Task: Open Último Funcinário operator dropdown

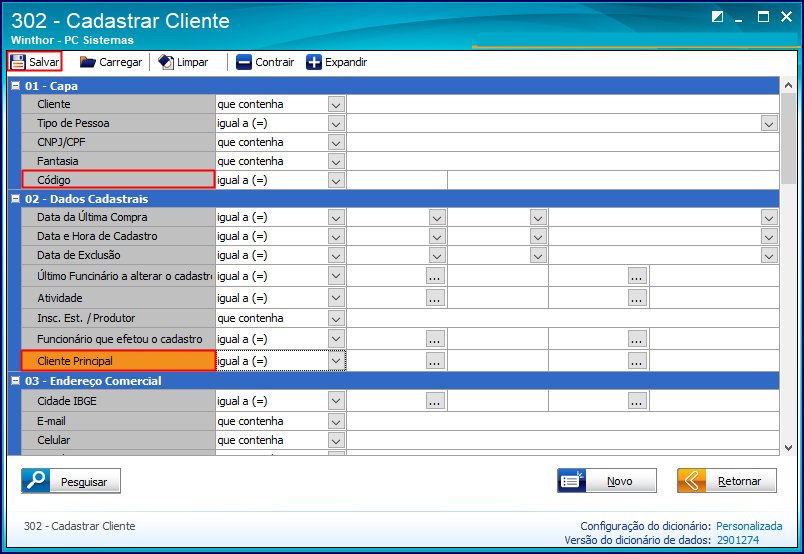Action: point(336,276)
